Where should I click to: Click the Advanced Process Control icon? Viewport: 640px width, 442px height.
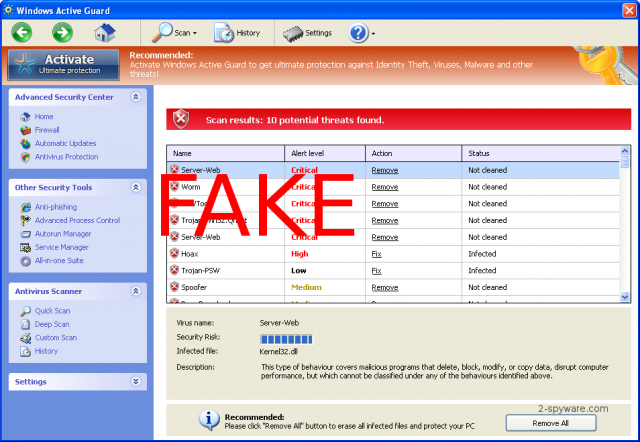pos(25,220)
